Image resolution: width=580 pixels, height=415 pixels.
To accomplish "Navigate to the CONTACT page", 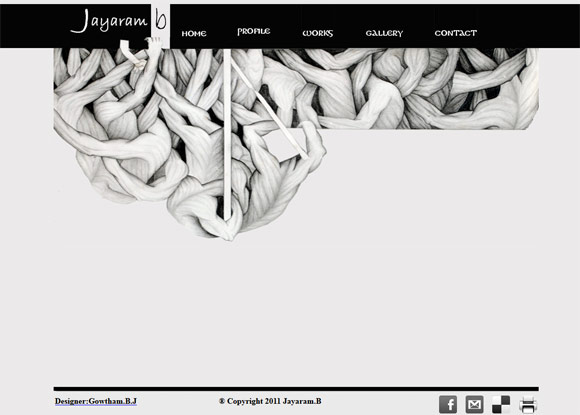I will pos(456,33).
